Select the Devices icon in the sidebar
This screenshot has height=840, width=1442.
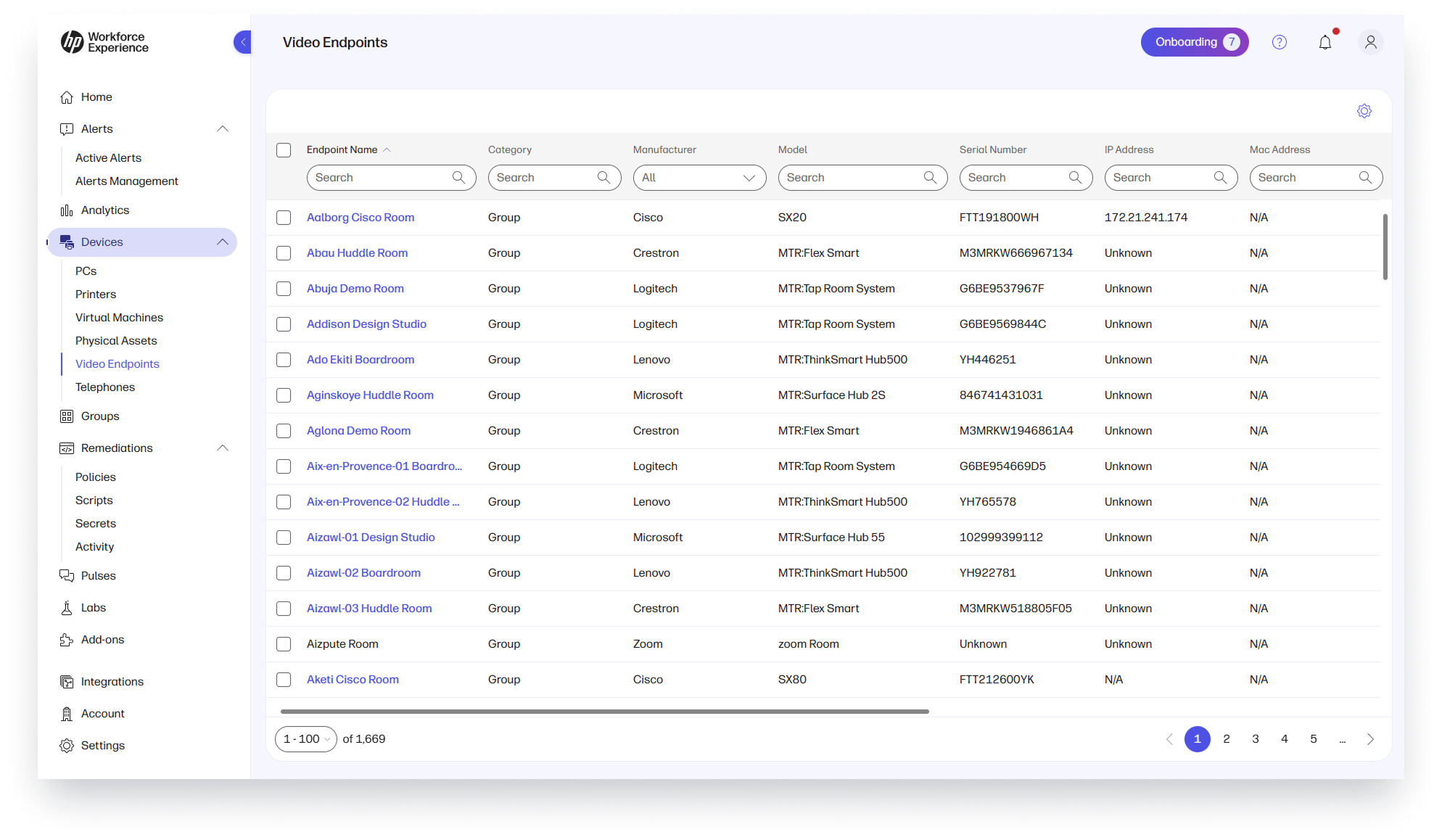point(67,242)
